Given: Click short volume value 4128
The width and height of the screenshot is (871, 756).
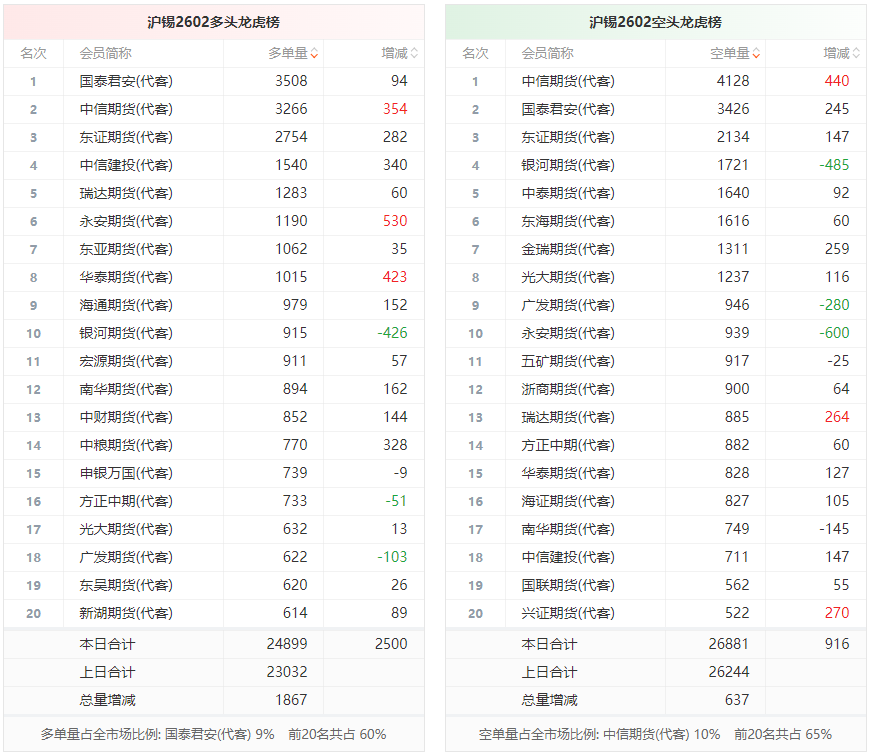Looking at the screenshot, I should [733, 81].
